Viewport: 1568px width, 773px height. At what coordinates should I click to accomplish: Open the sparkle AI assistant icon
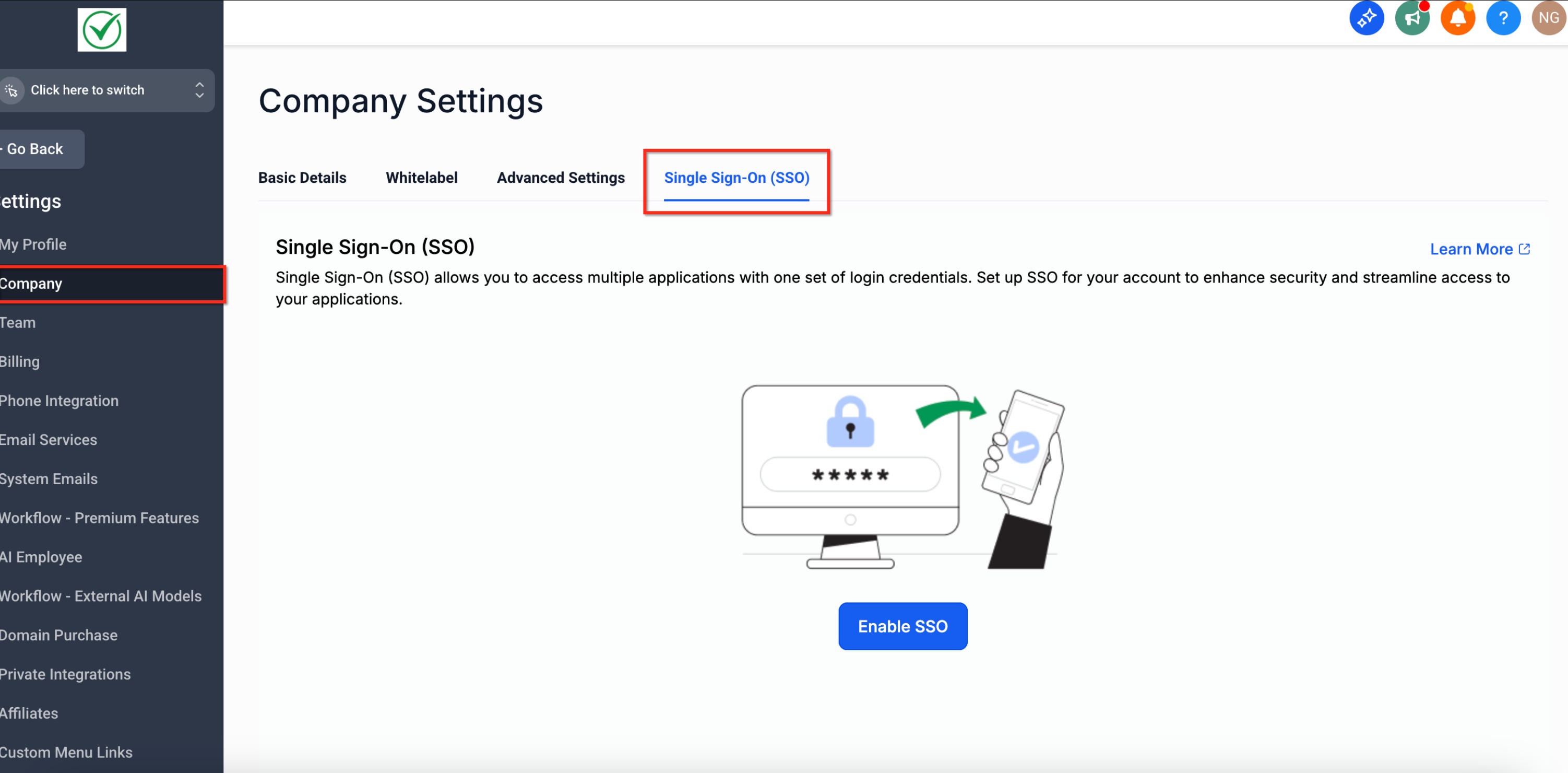point(1366,18)
